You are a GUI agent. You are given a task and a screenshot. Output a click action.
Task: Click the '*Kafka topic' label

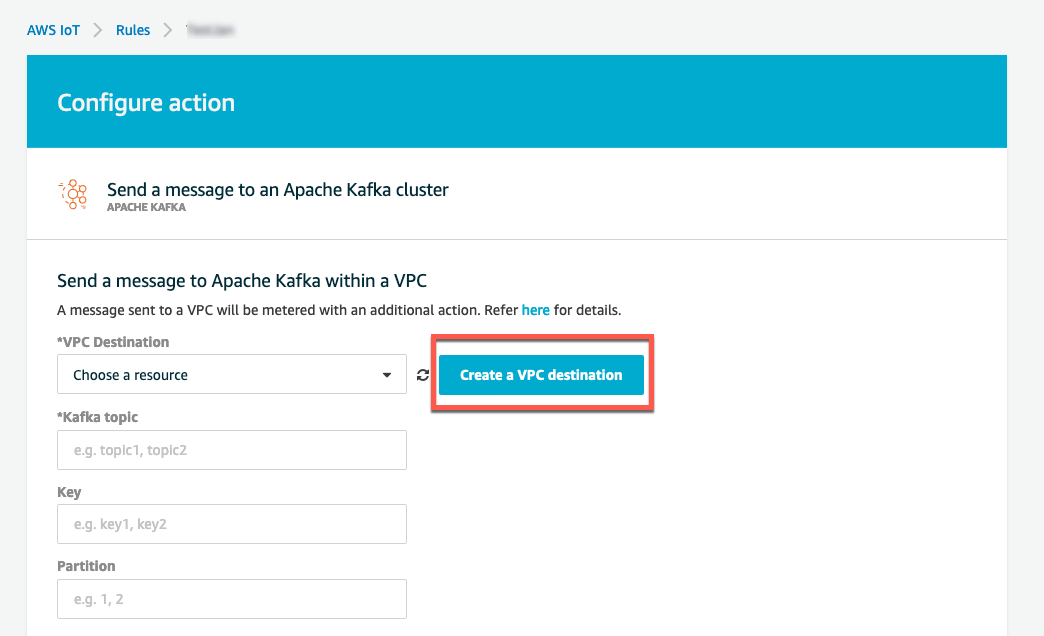coord(97,418)
